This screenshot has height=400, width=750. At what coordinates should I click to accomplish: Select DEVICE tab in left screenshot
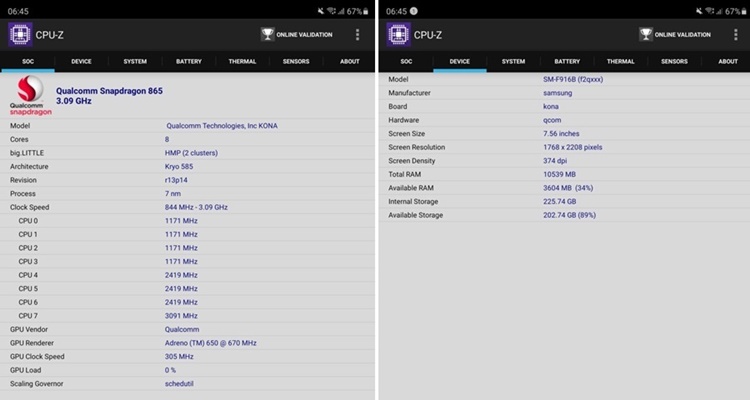pyautogui.click(x=81, y=61)
